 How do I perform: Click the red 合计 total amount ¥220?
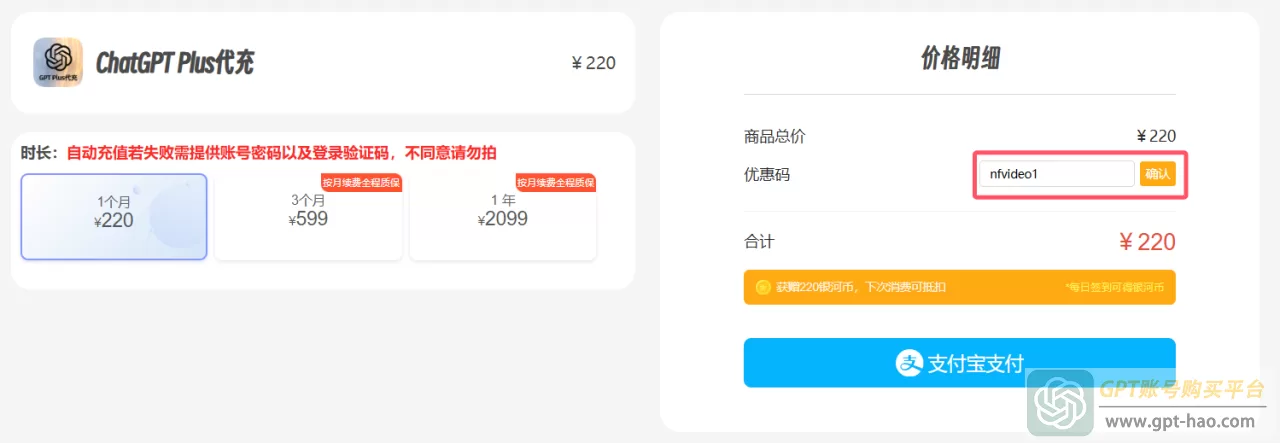pos(1147,242)
